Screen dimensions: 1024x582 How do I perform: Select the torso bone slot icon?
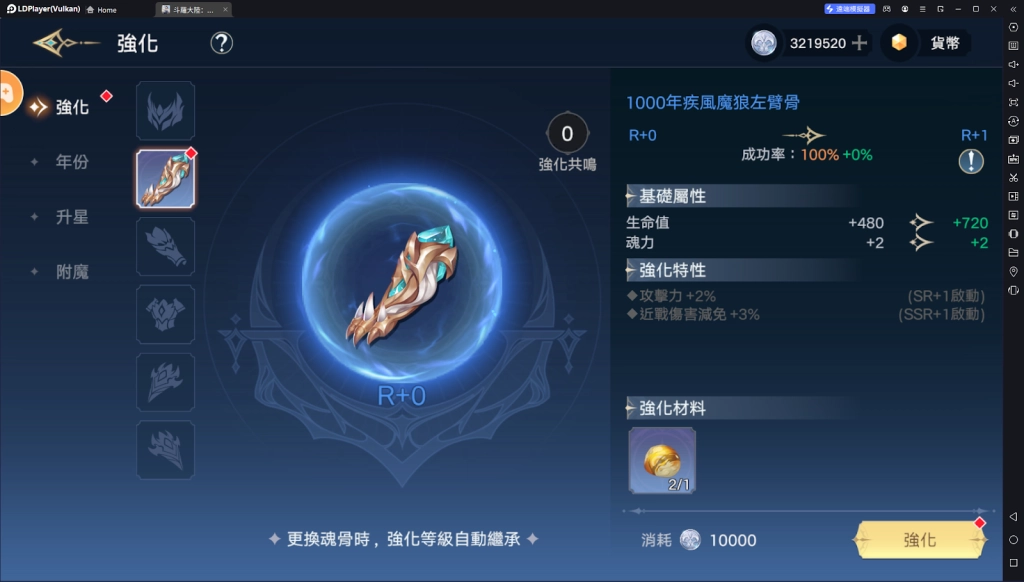[165, 314]
